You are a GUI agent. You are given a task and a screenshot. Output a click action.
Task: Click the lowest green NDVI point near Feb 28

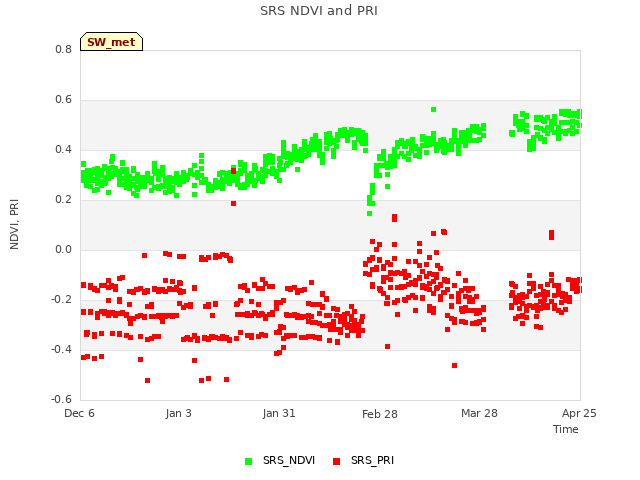click(369, 213)
